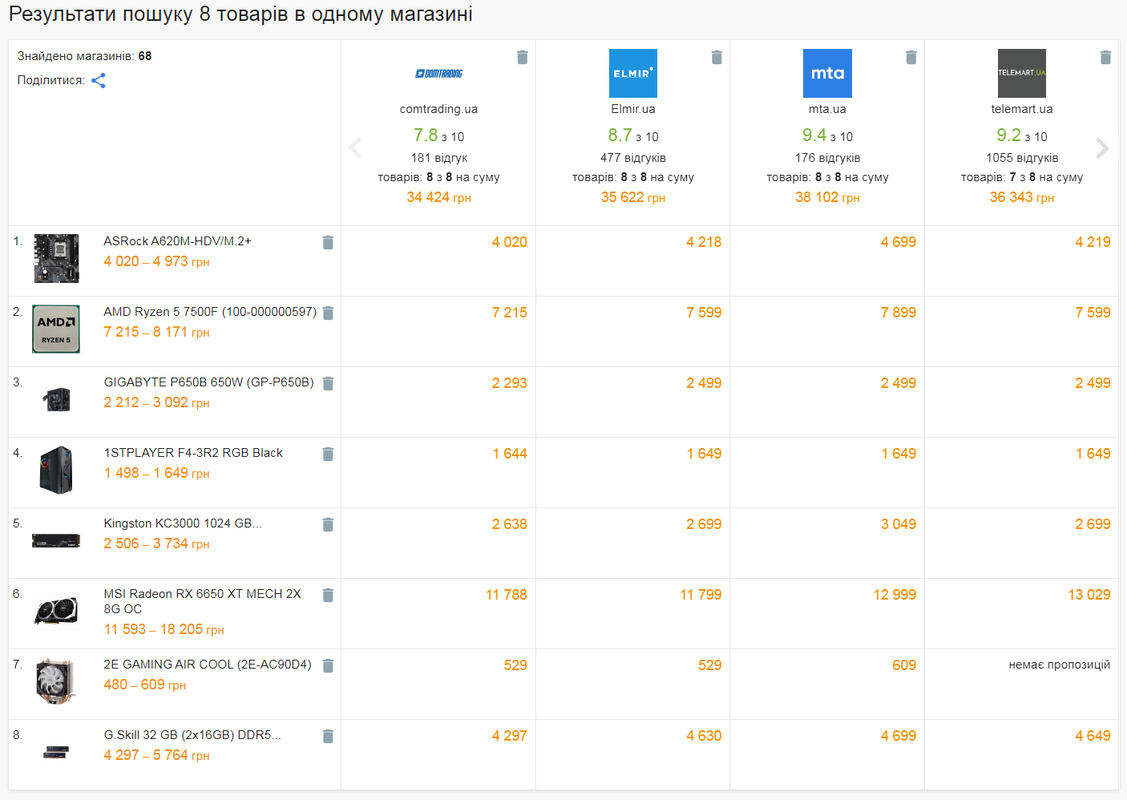The width and height of the screenshot is (1127, 800).
Task: Delete G.Skill 32 GB DDR5 from list
Action: pyautogui.click(x=328, y=735)
